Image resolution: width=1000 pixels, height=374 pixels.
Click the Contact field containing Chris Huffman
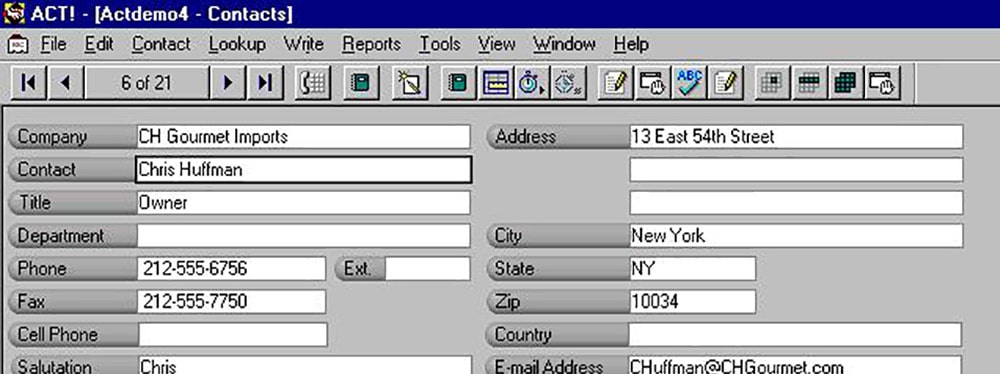click(x=304, y=170)
